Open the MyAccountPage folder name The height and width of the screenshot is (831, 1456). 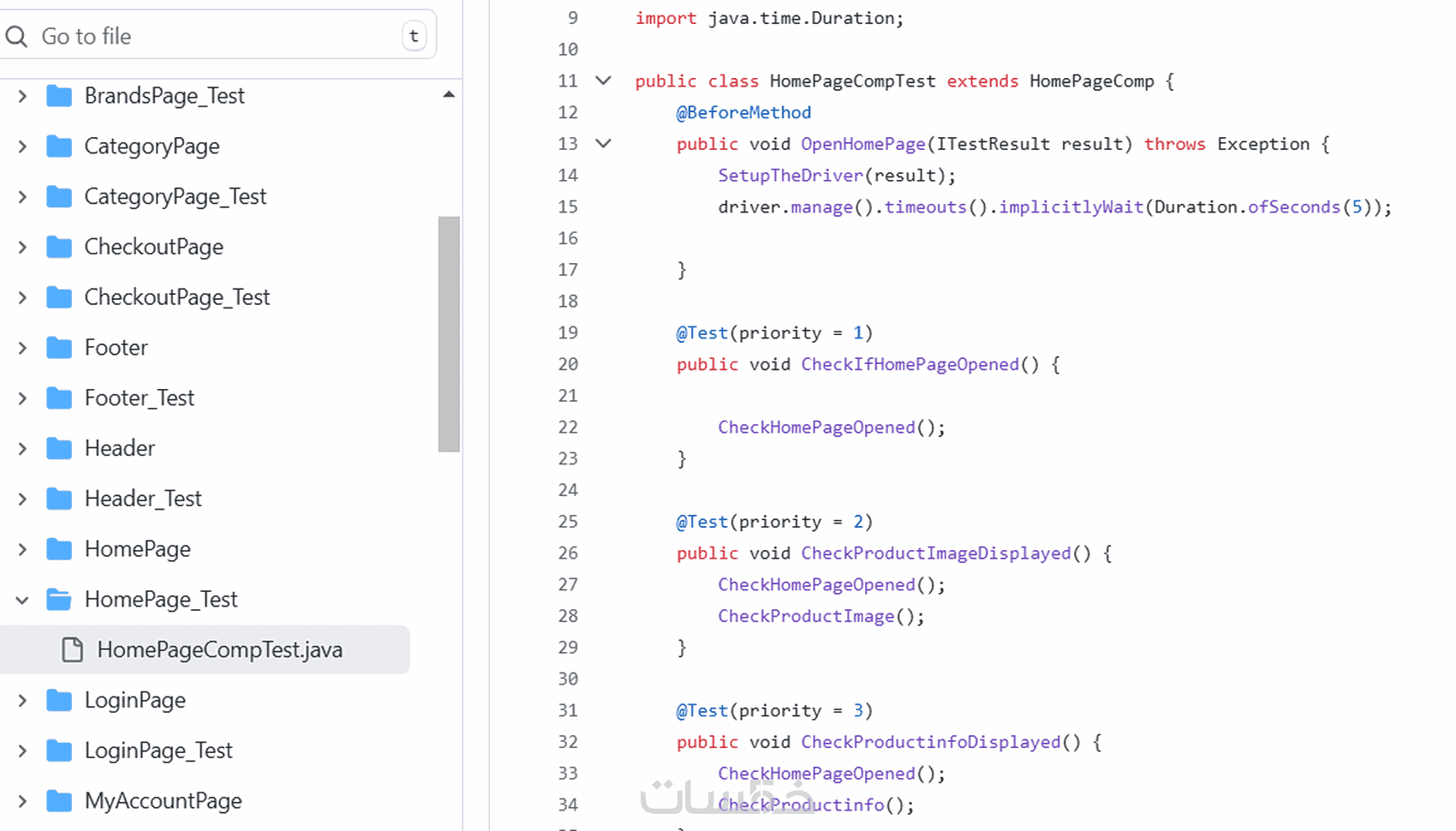click(164, 801)
